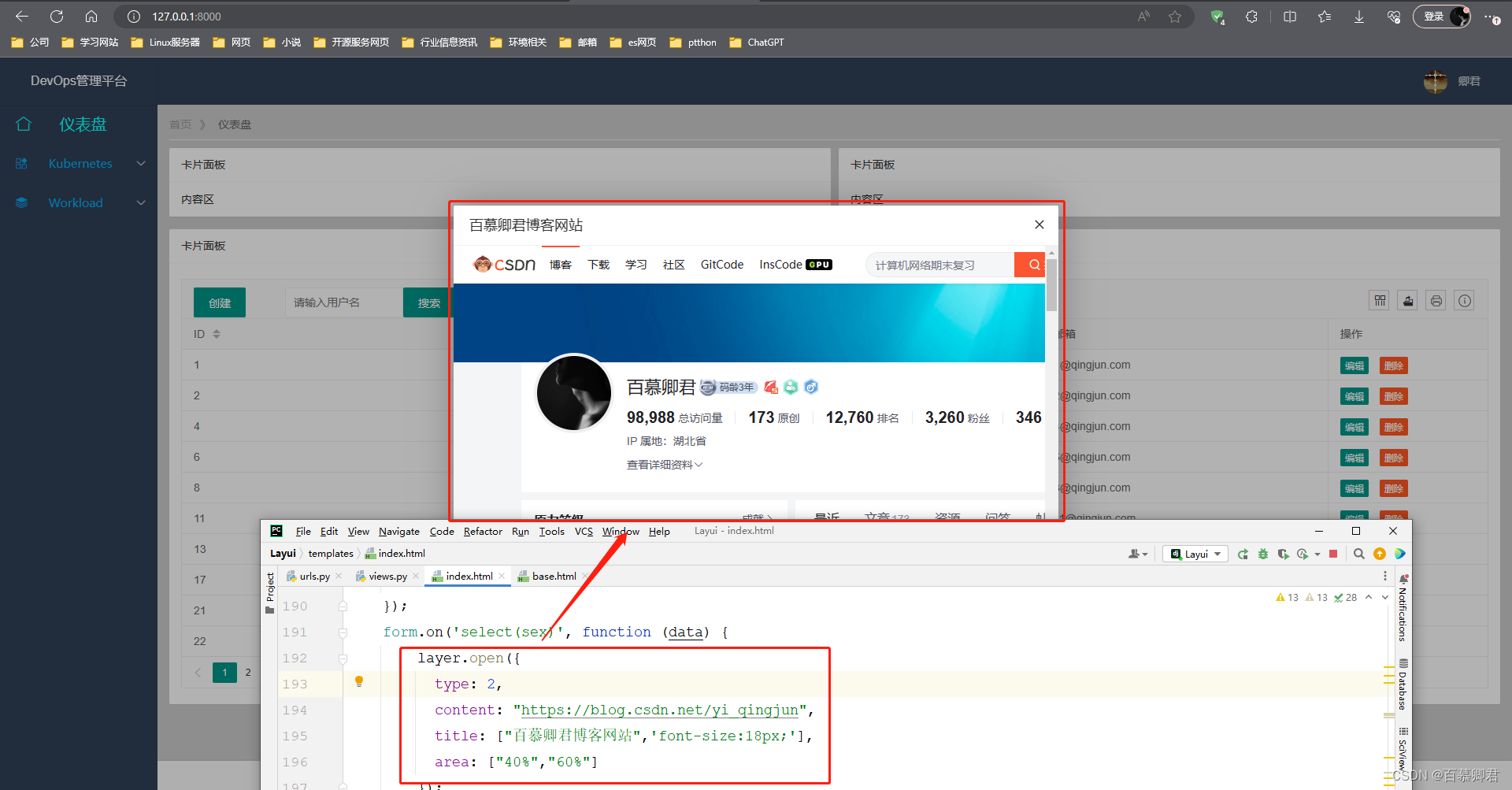The height and width of the screenshot is (790, 1512).
Task: Open PyCharm Search Everywhere magnifier icon
Action: pyautogui.click(x=1359, y=554)
